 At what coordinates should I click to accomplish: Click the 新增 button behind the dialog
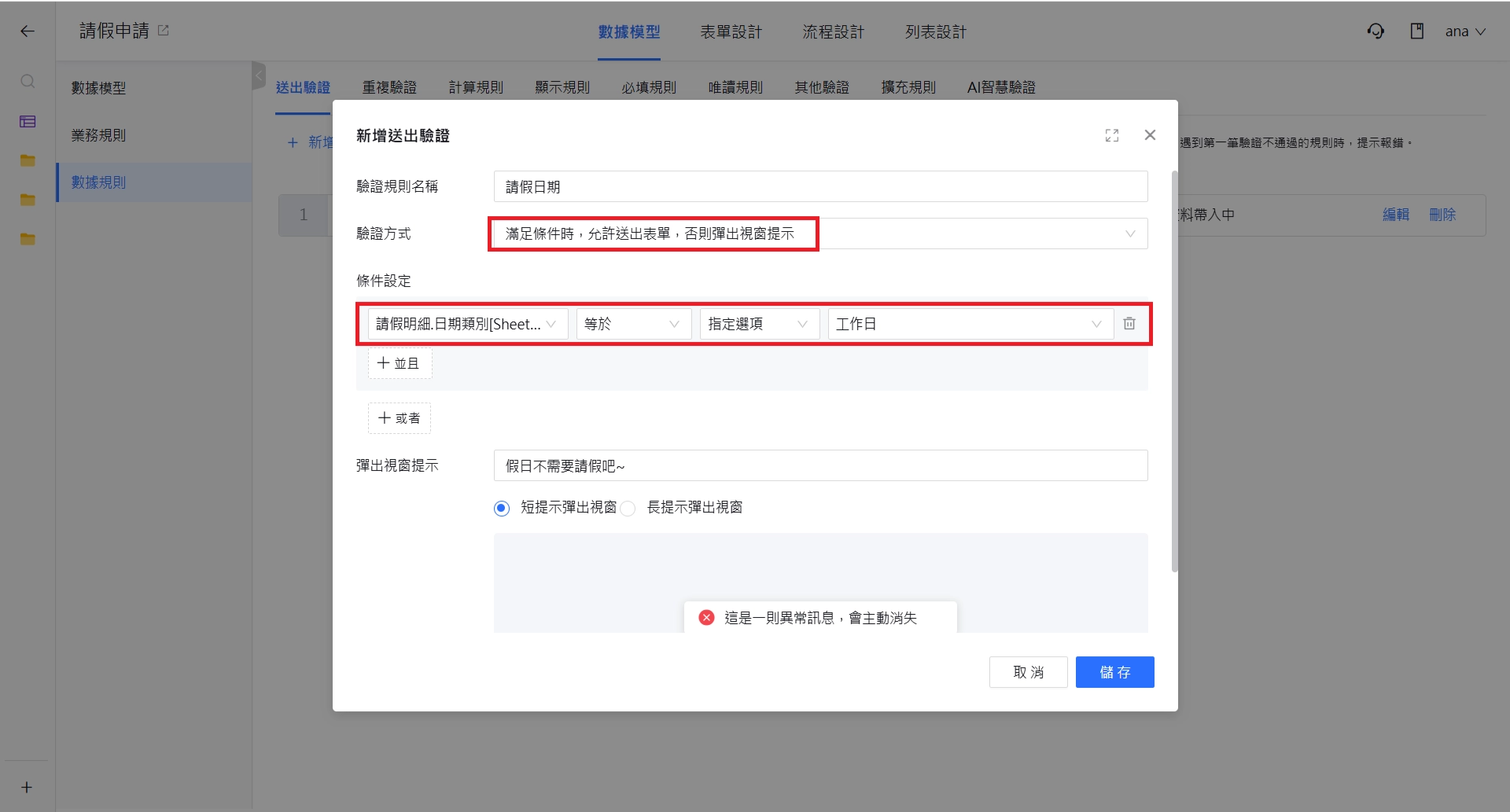(310, 142)
